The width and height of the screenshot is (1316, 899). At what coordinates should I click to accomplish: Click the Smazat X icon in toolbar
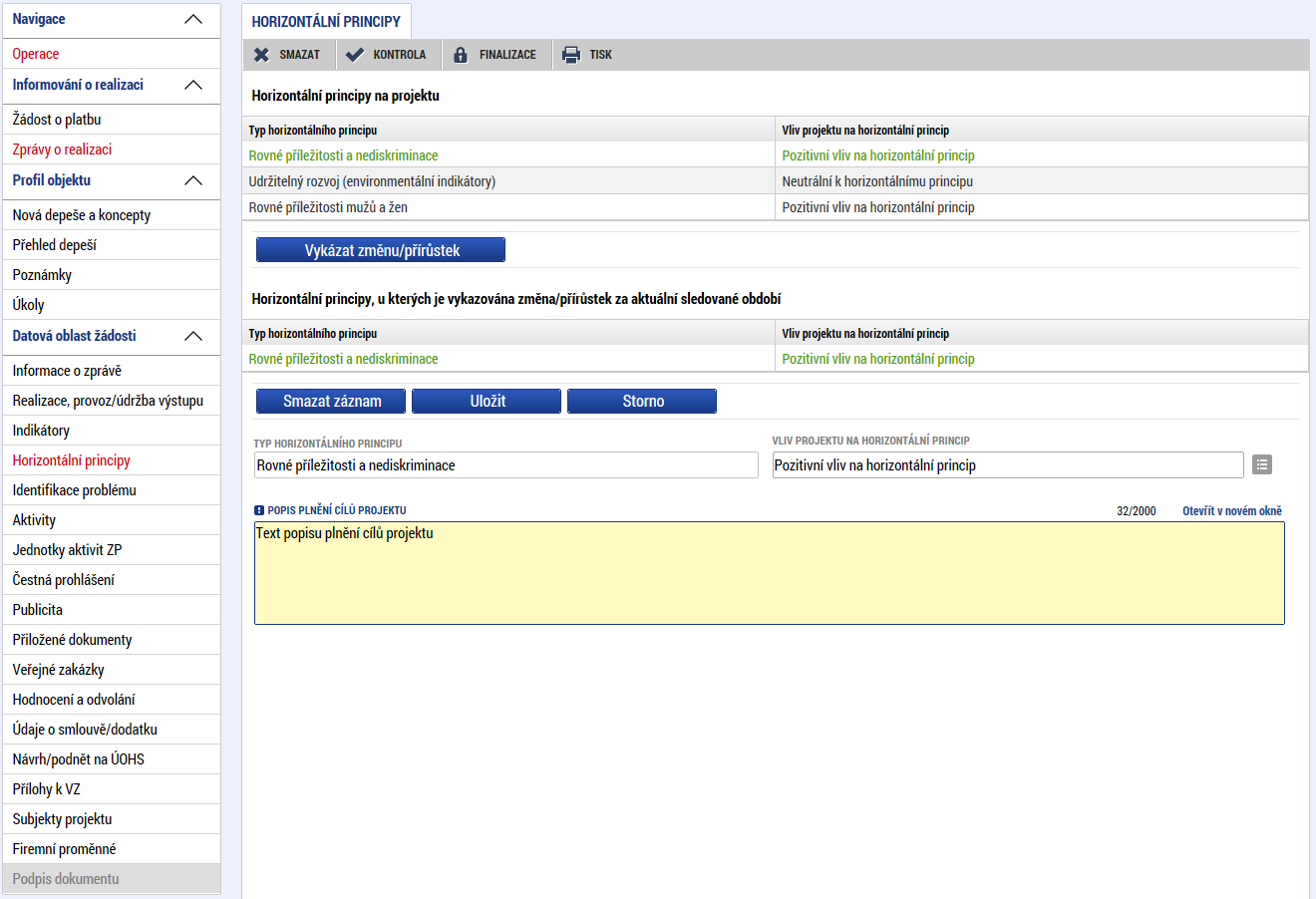261,55
